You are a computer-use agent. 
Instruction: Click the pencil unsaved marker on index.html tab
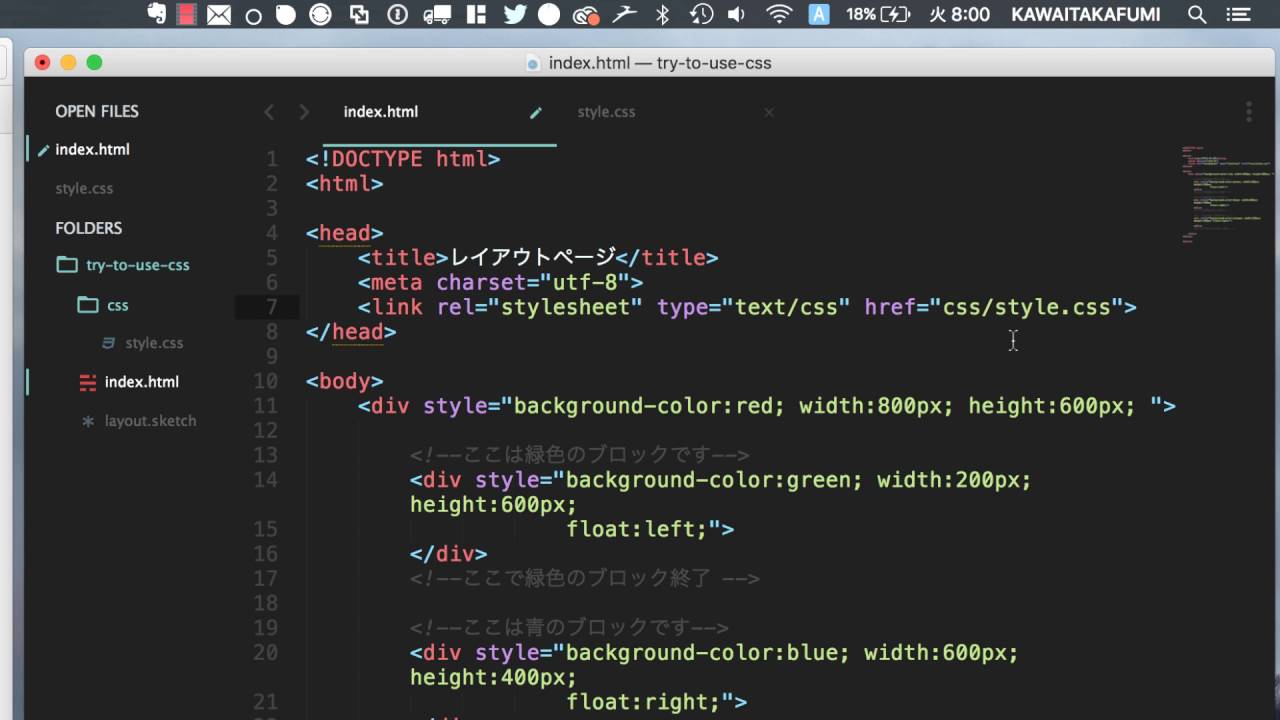tap(536, 113)
